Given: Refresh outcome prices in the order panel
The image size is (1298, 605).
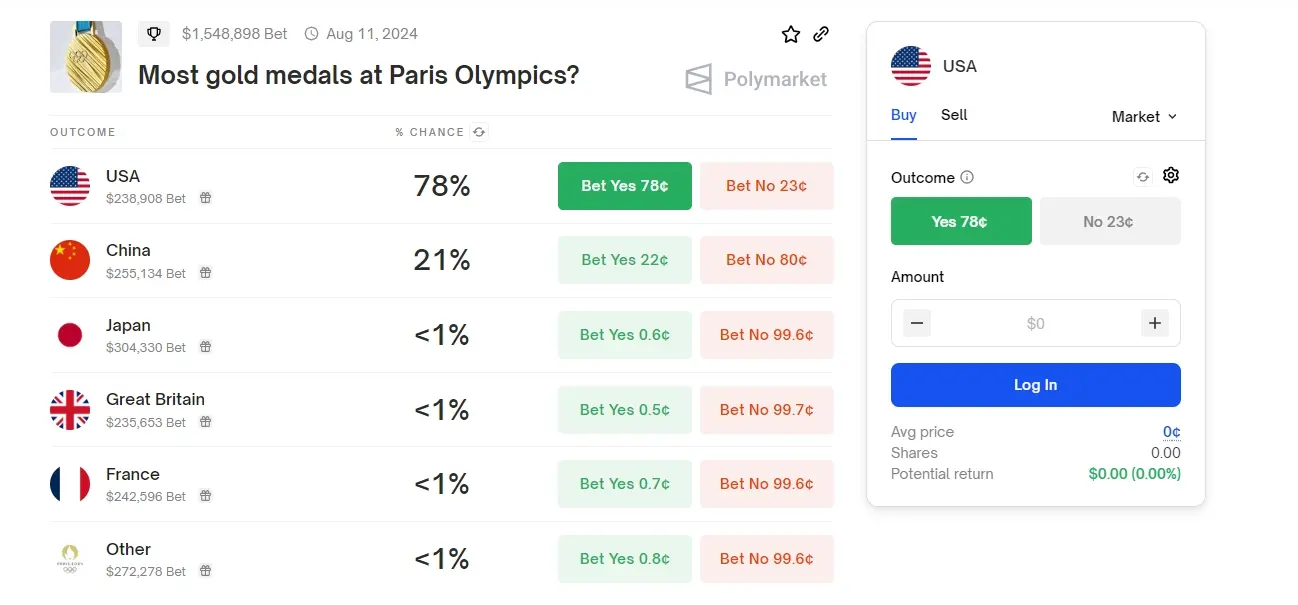Looking at the screenshot, I should pos(1143,177).
